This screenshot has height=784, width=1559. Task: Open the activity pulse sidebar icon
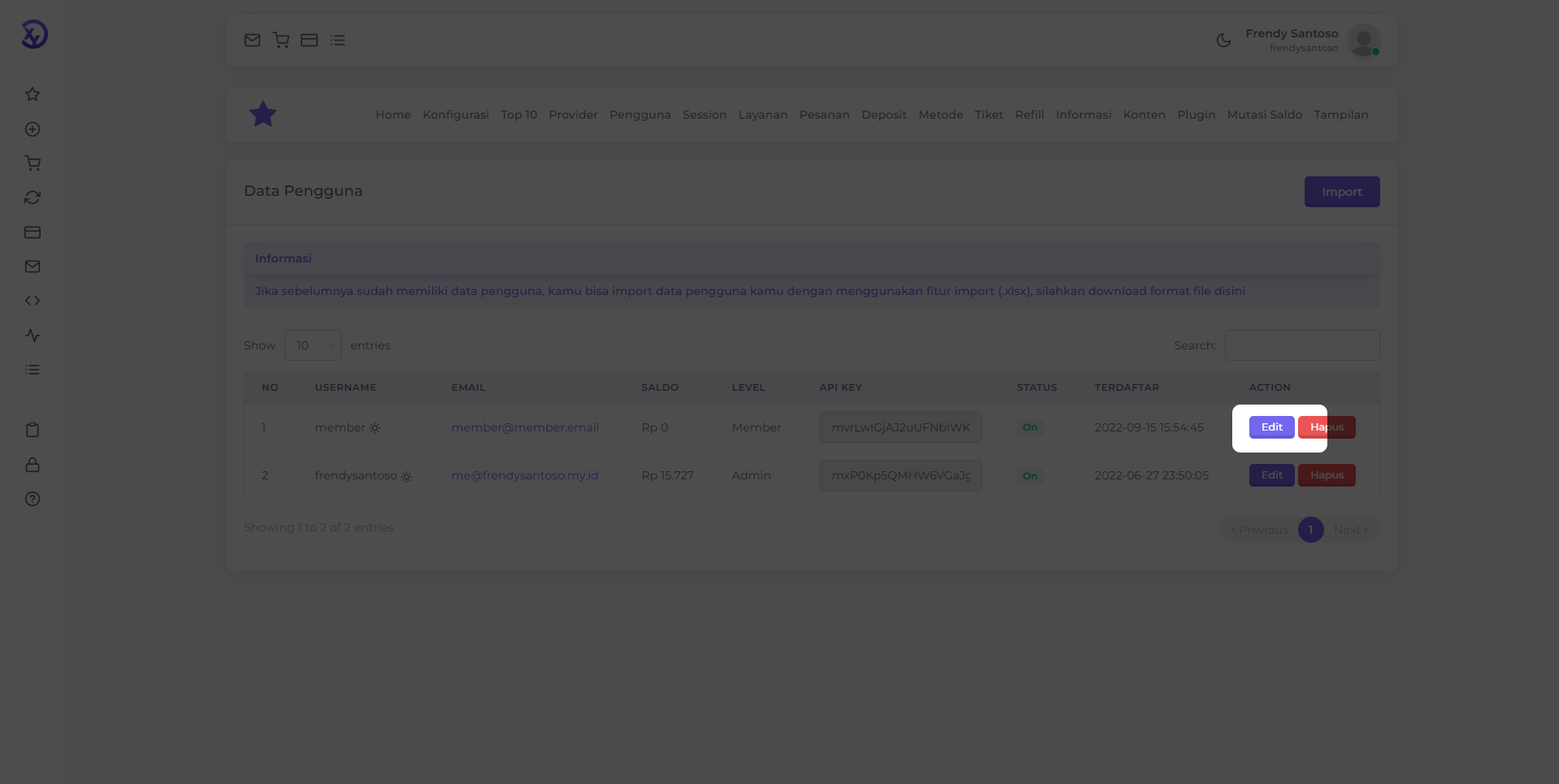pos(33,336)
